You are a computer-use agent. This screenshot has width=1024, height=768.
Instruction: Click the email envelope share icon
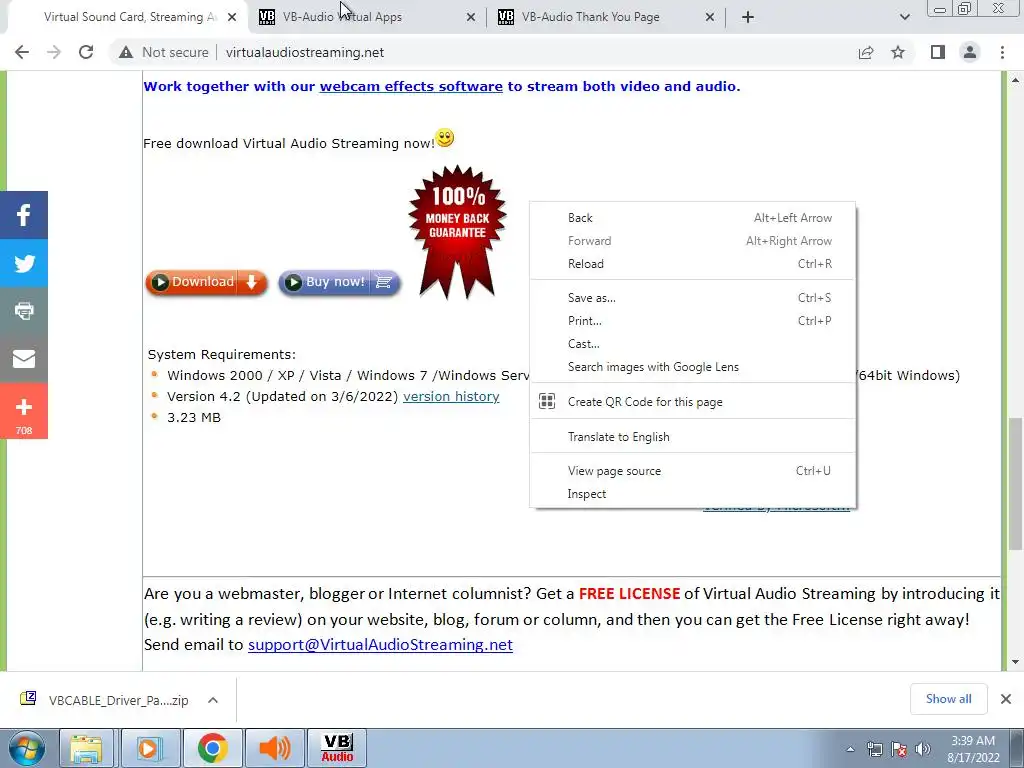pos(24,359)
